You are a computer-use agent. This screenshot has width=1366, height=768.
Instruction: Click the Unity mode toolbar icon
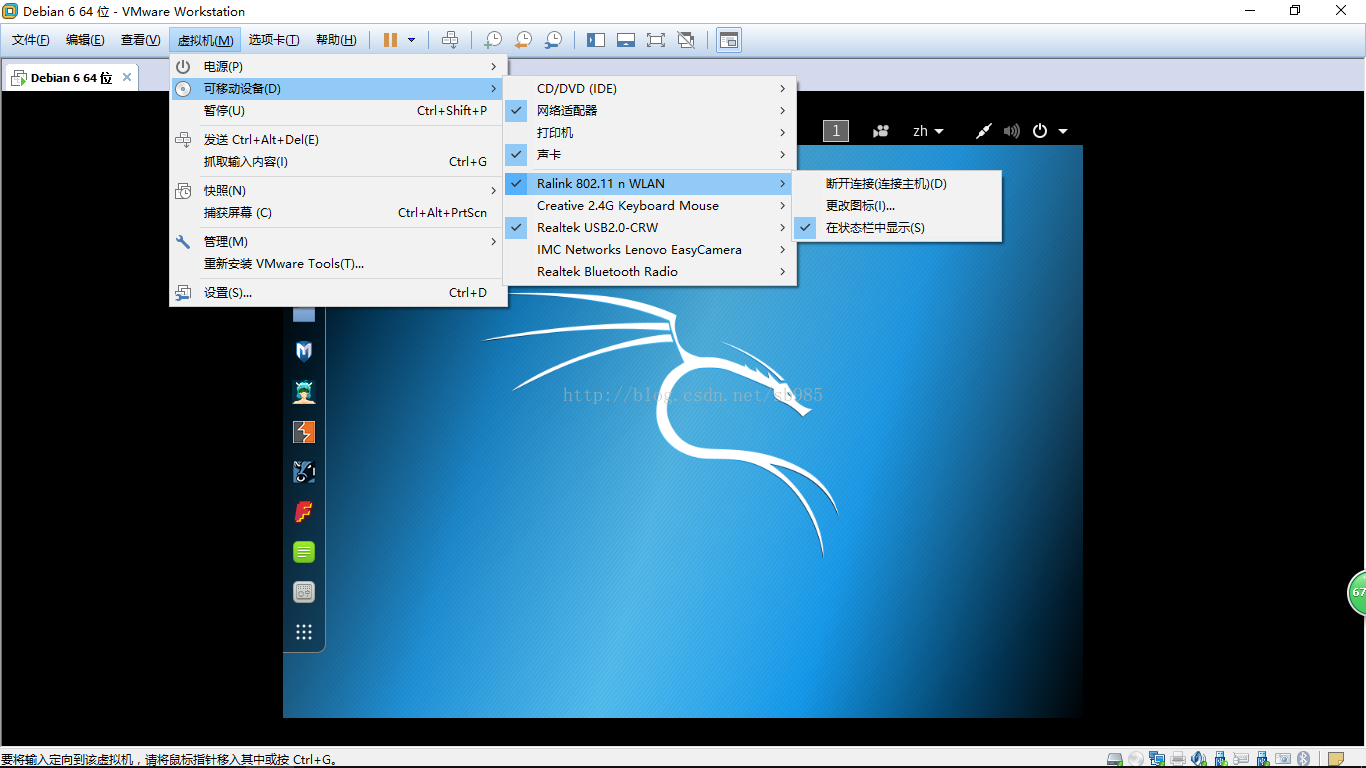tap(686, 40)
